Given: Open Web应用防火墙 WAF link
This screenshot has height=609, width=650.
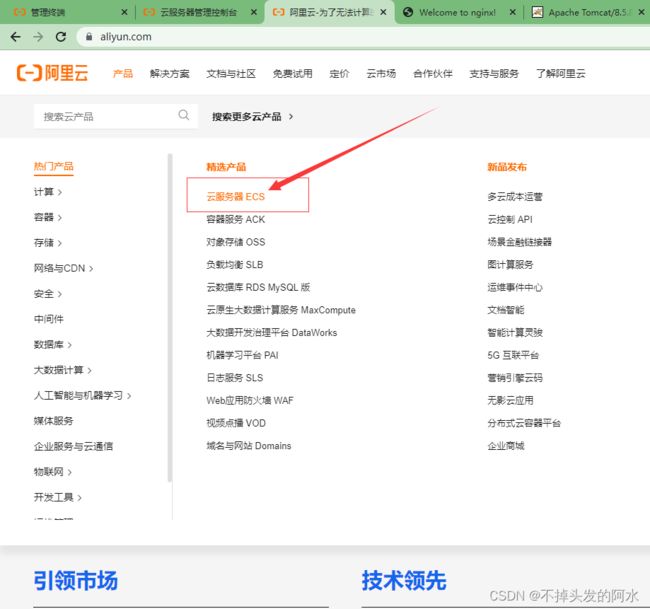Looking at the screenshot, I should coord(250,400).
